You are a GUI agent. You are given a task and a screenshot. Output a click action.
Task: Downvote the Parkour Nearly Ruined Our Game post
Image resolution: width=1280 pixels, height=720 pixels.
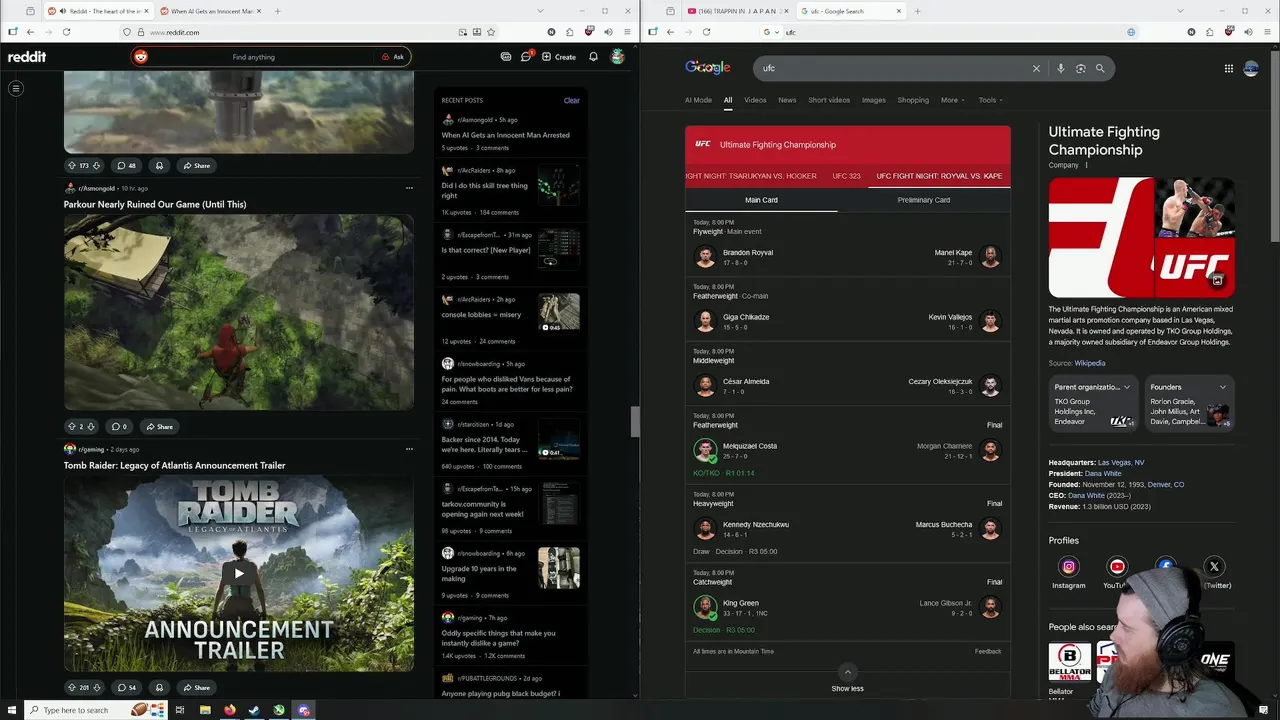click(92, 427)
